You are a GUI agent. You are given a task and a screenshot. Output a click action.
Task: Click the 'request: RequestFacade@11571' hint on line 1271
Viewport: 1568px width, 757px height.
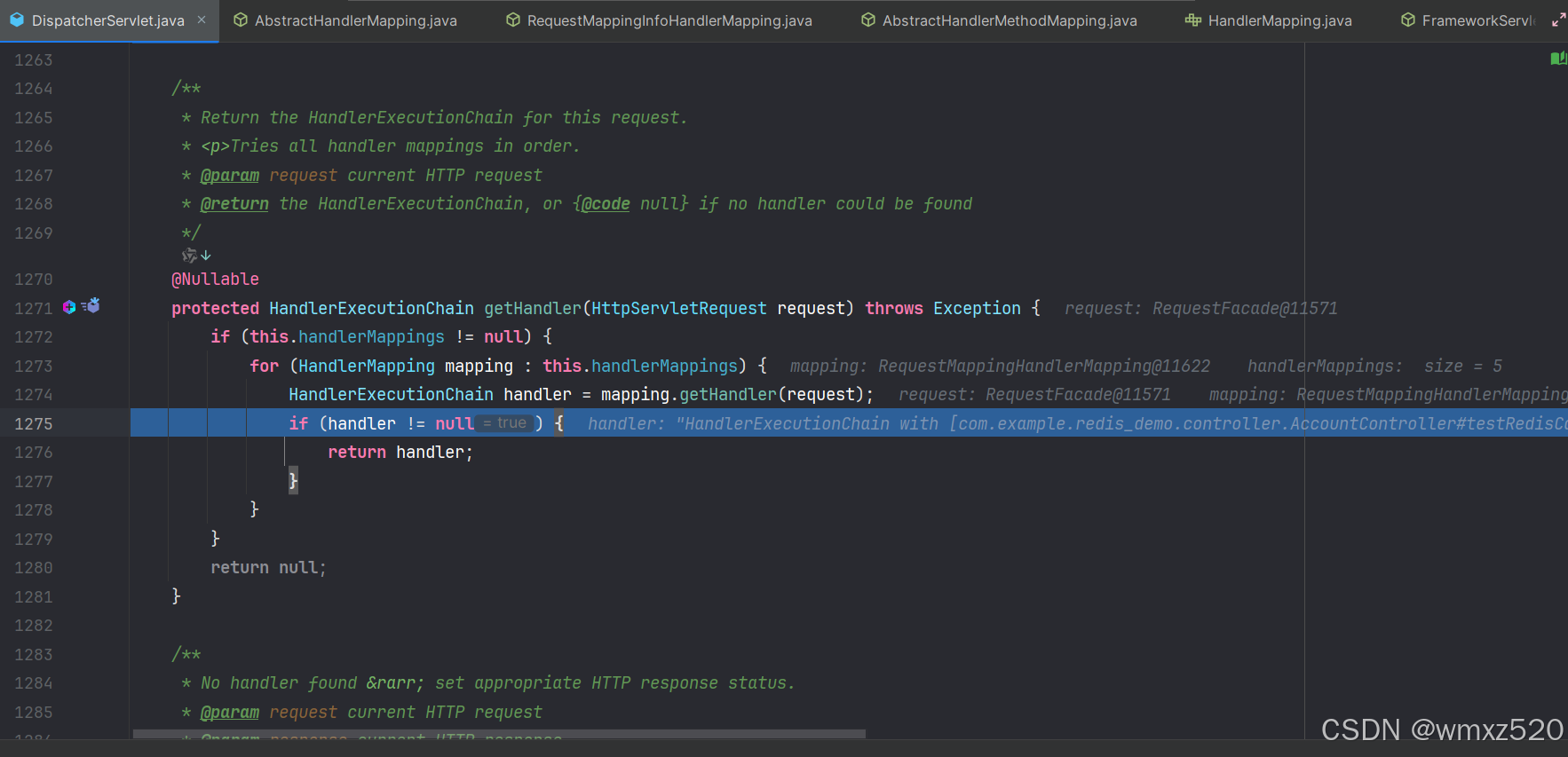1201,309
